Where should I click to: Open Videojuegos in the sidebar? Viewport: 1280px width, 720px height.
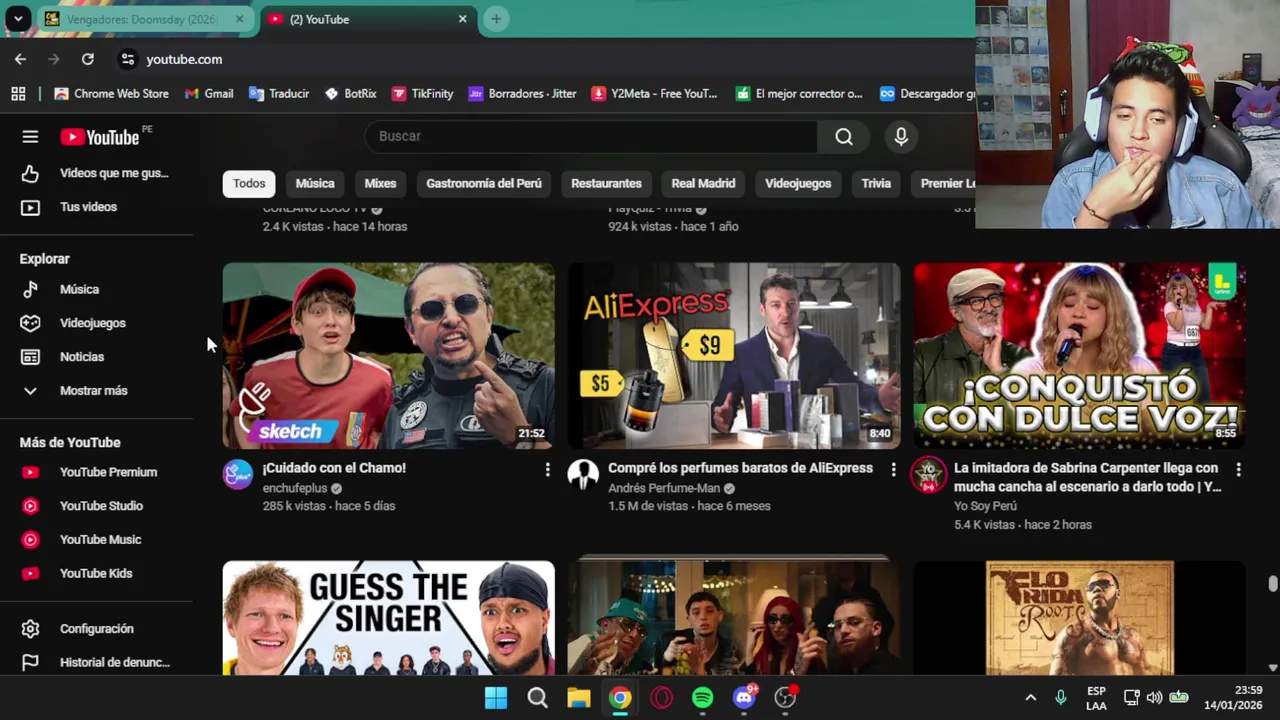point(92,323)
